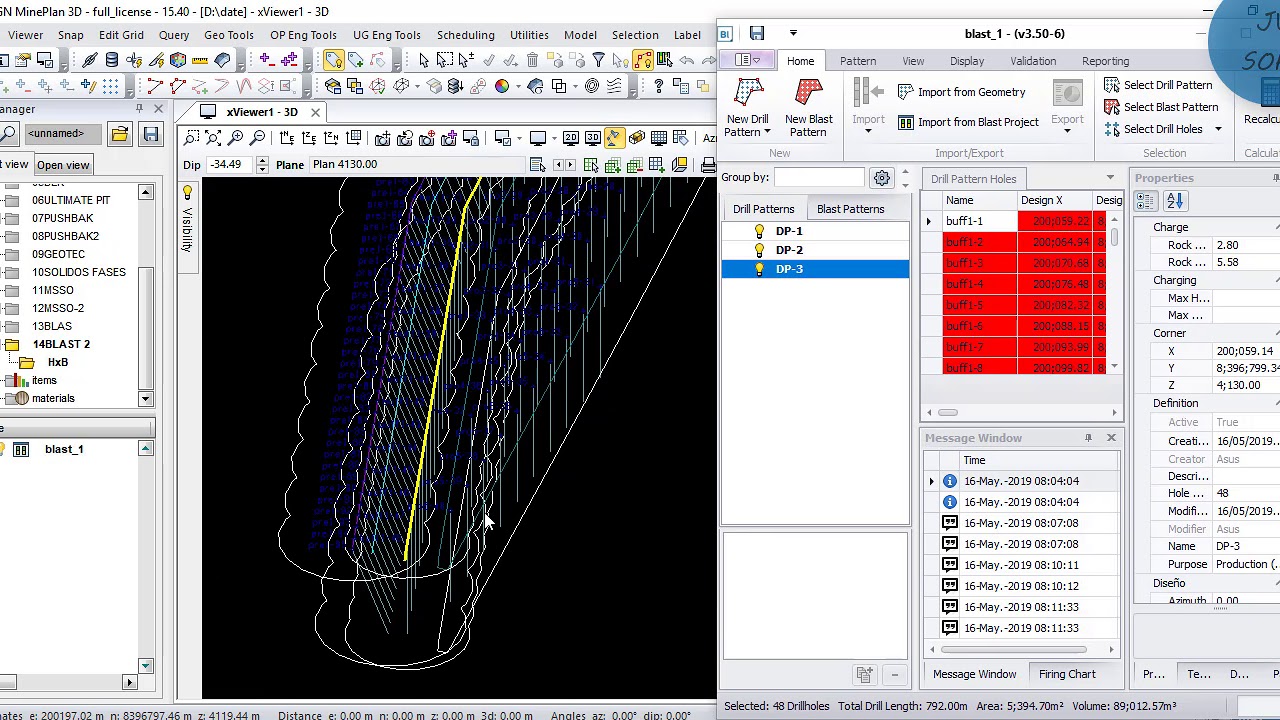This screenshot has width=1280, height=720.
Task: Click the color wheel icon in toolbar
Action: point(502,87)
